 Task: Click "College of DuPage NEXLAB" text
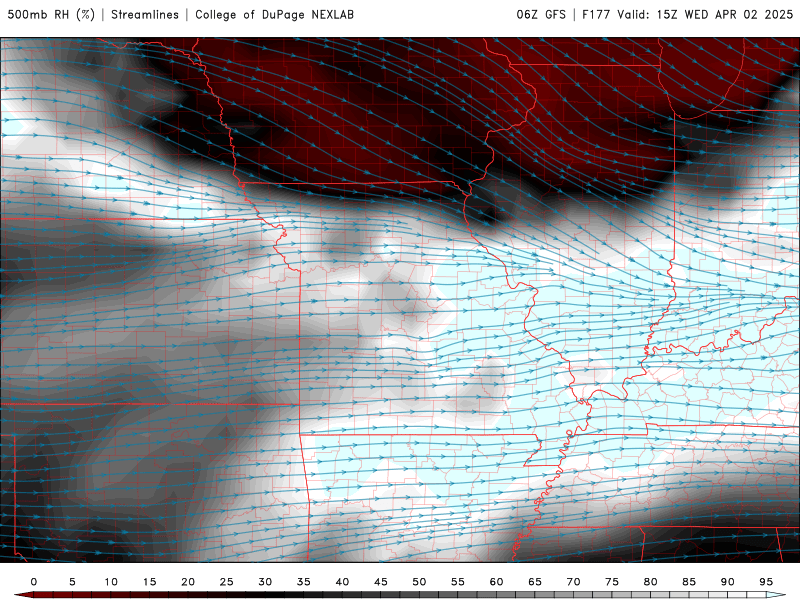[274, 15]
